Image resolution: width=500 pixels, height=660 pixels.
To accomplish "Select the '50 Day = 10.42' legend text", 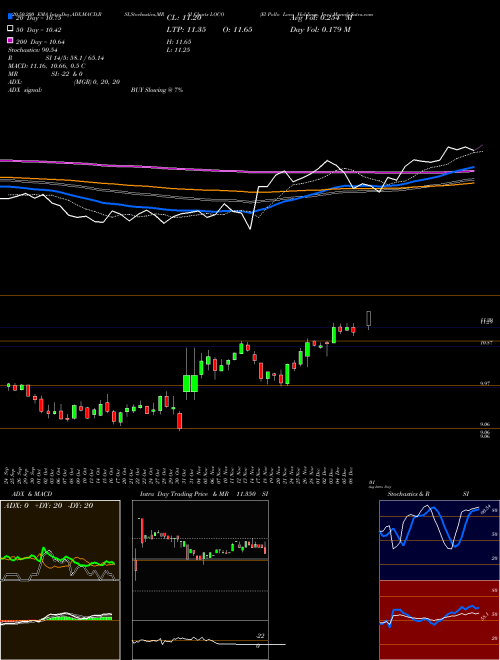I will (39, 30).
